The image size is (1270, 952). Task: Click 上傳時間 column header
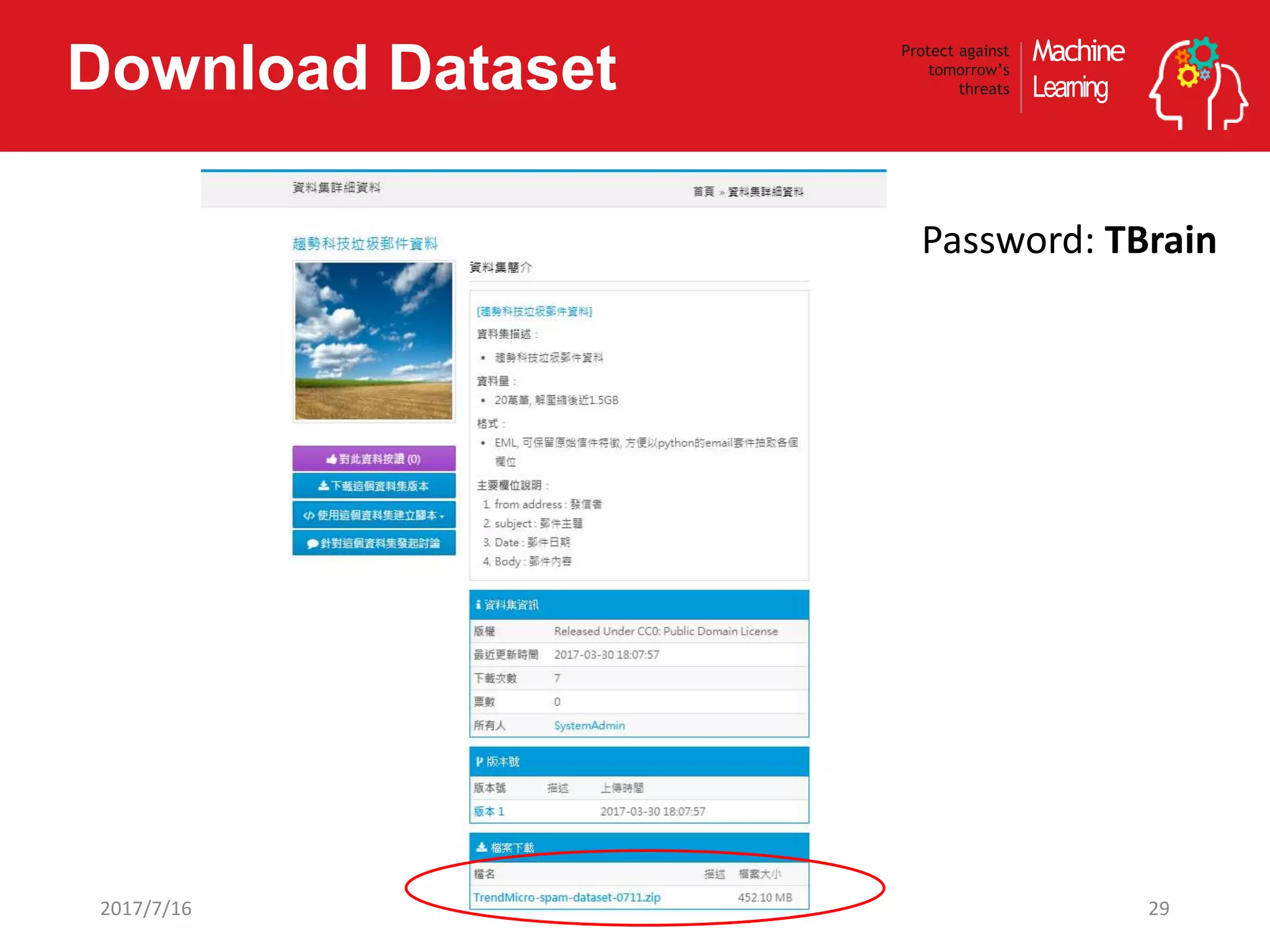pyautogui.click(x=622, y=788)
